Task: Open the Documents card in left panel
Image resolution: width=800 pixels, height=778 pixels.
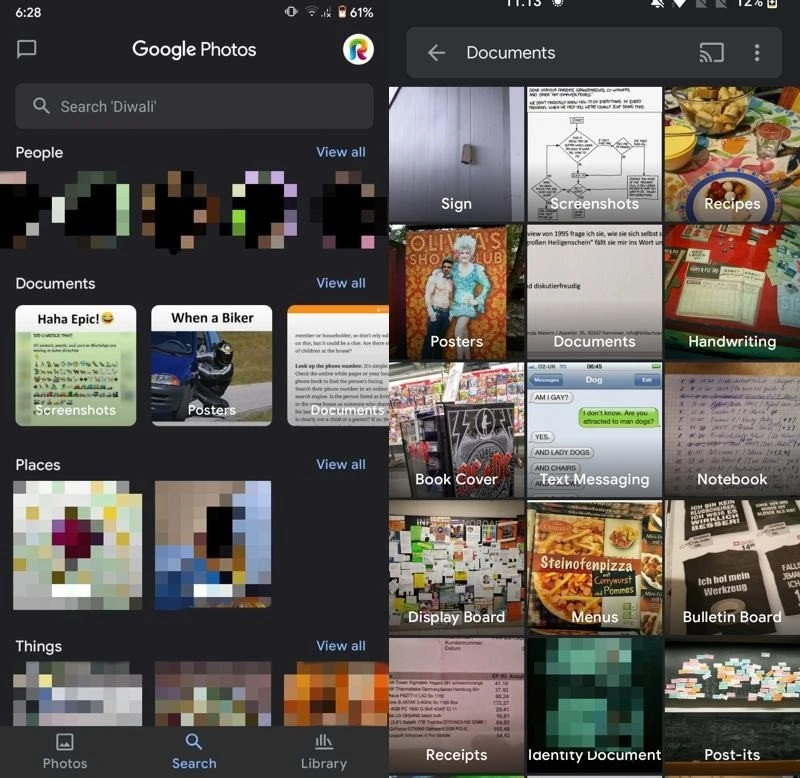Action: click(338, 365)
